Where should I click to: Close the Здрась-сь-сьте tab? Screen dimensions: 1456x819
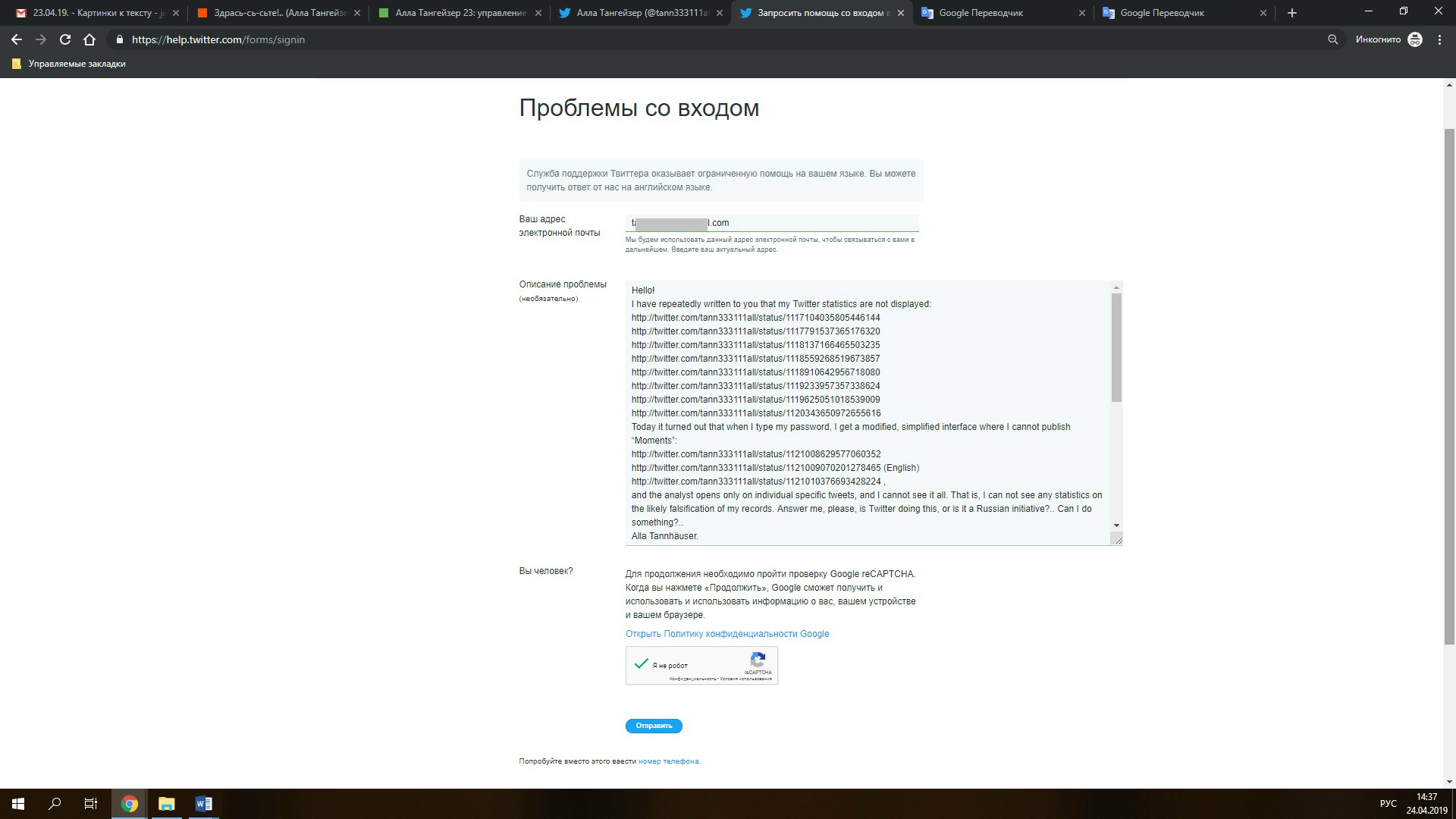(357, 13)
